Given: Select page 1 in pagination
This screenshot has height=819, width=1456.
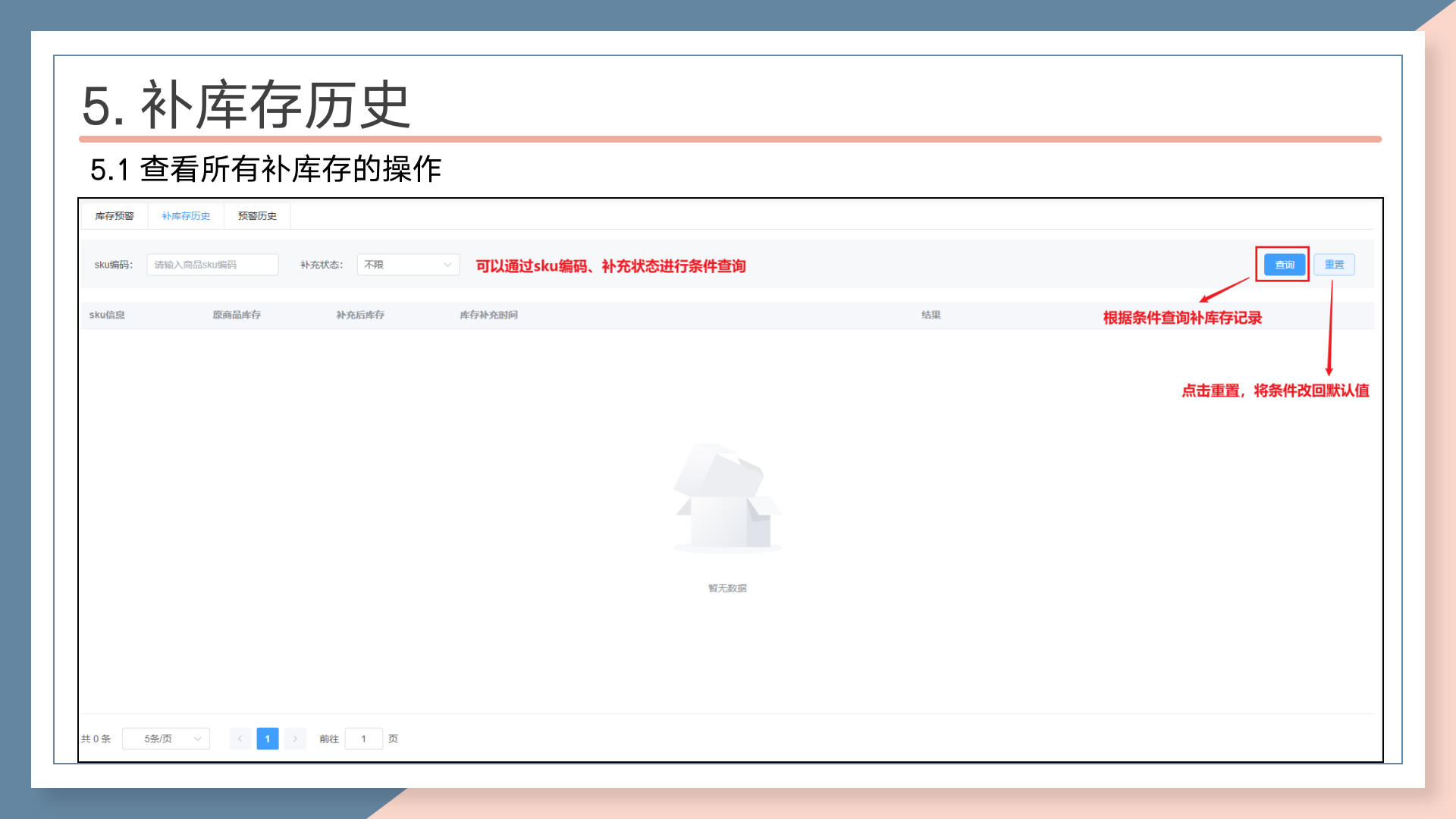Looking at the screenshot, I should (268, 739).
